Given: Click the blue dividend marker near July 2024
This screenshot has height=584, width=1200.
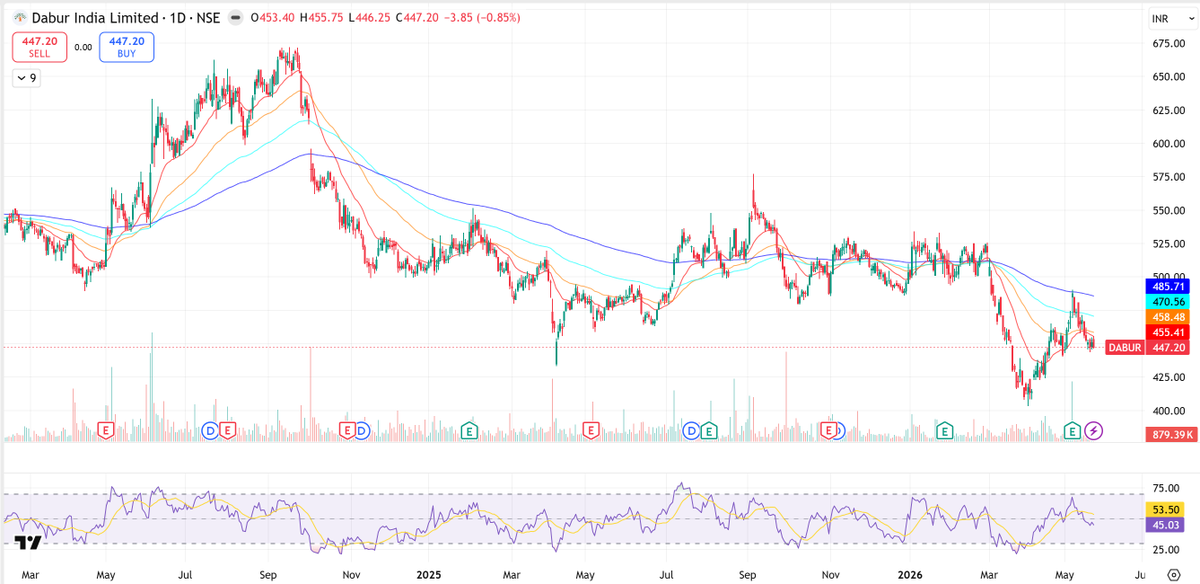Looking at the screenshot, I should [x=210, y=431].
